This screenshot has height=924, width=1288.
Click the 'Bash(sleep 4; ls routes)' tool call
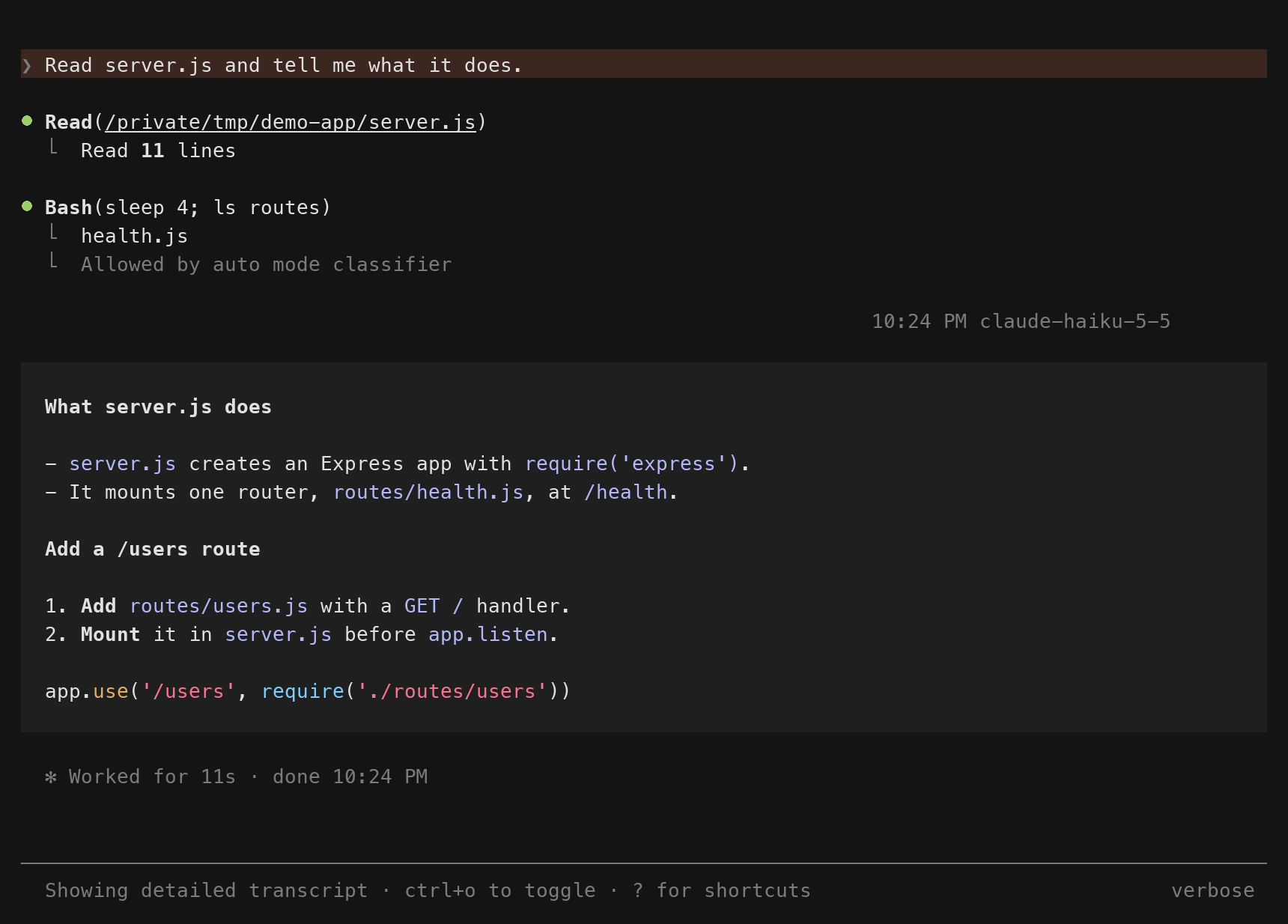pos(188,207)
